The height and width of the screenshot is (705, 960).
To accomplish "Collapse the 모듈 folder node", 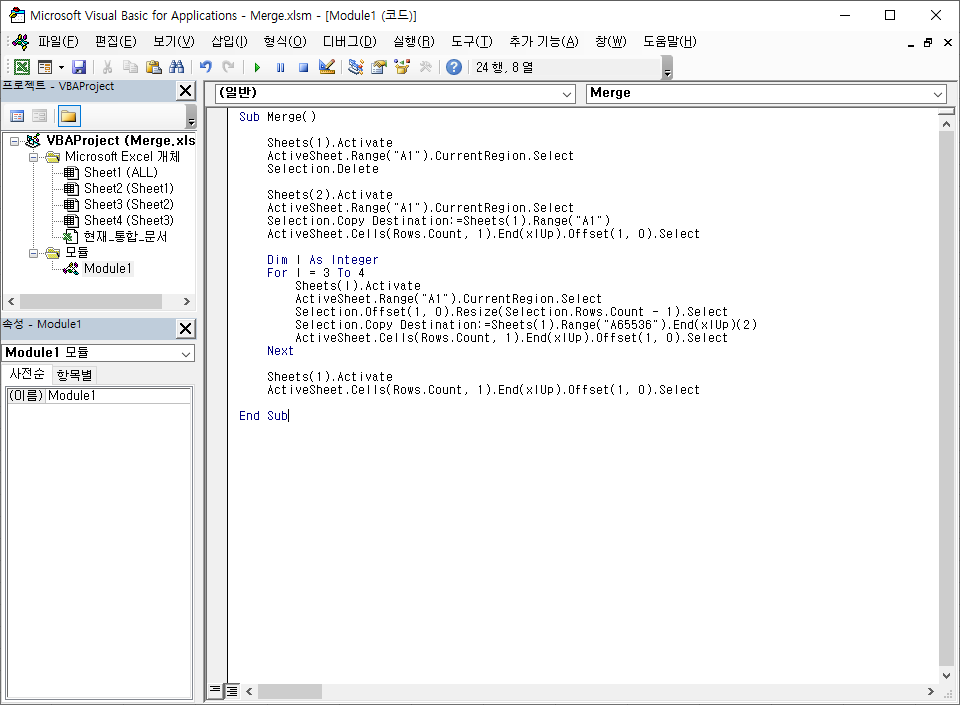I will [34, 253].
